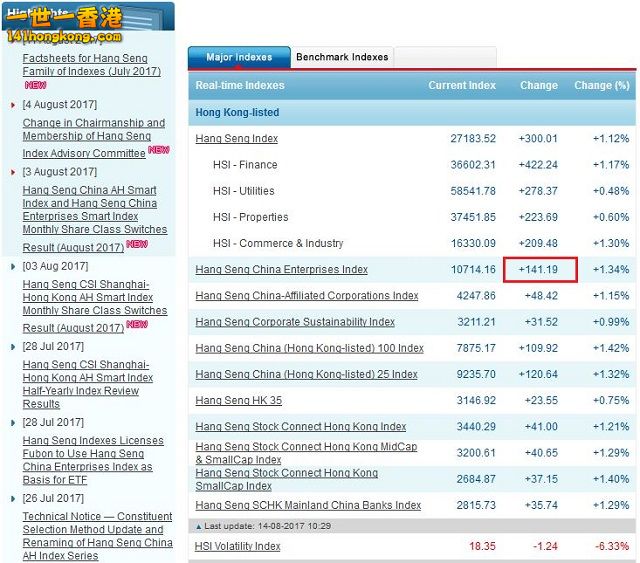Screen dimensions: 640x563
Task: Select the 18.35 volatility index value
Action: [482, 546]
